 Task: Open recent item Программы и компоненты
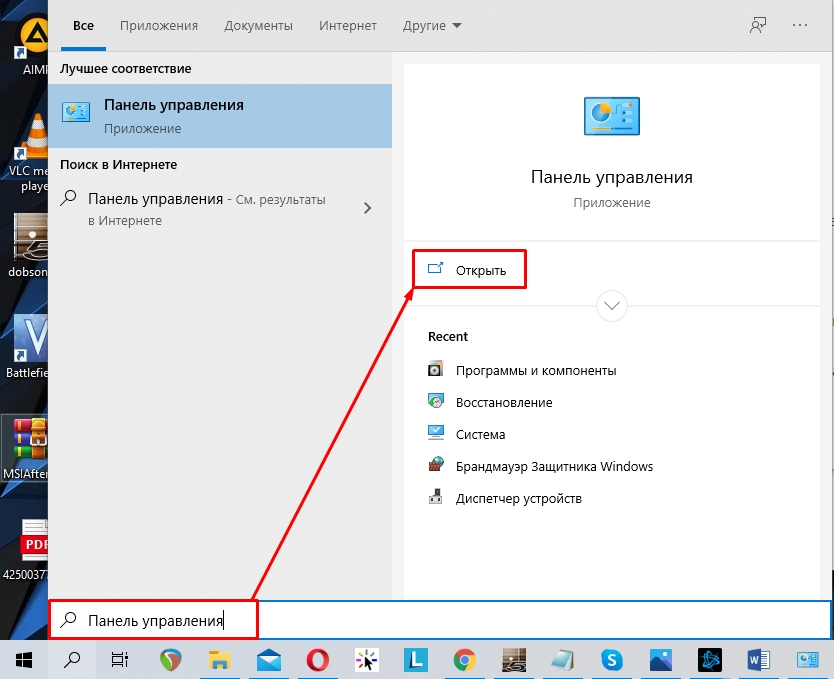[535, 370]
